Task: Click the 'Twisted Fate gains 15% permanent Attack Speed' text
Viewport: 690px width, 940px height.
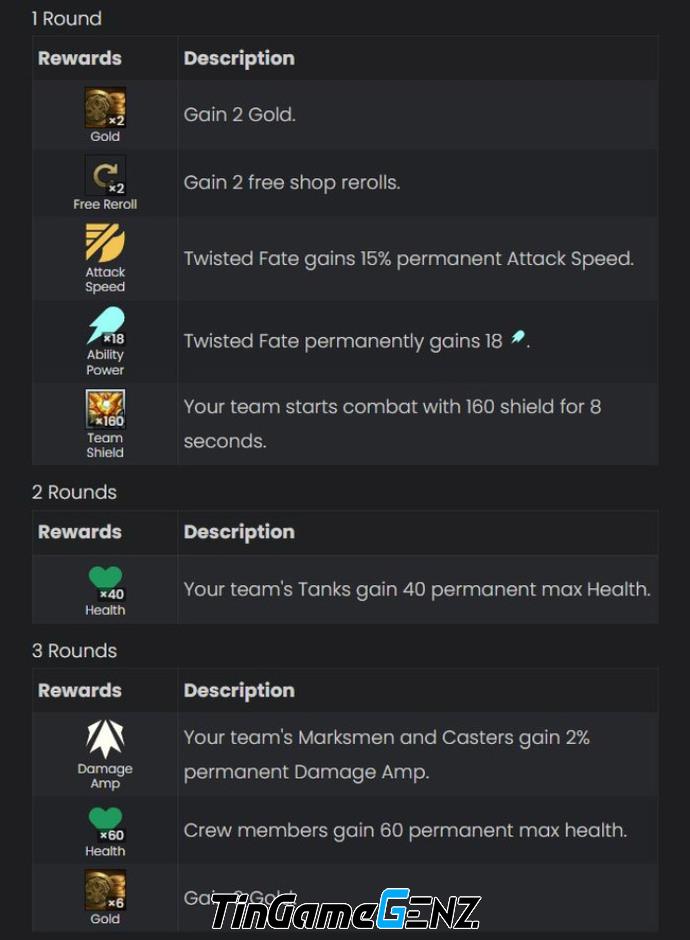Action: (x=409, y=258)
